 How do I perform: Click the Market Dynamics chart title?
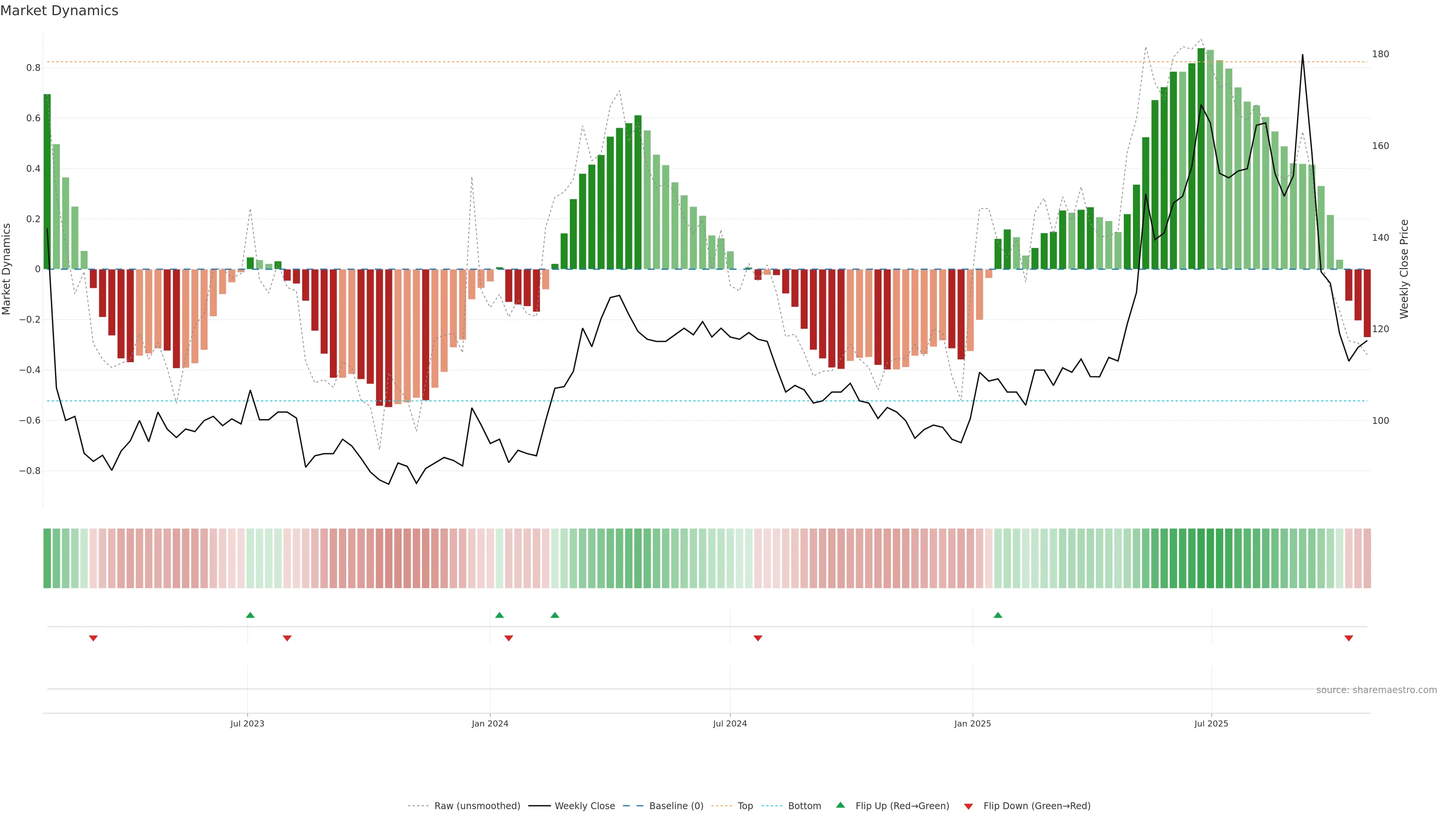60,11
